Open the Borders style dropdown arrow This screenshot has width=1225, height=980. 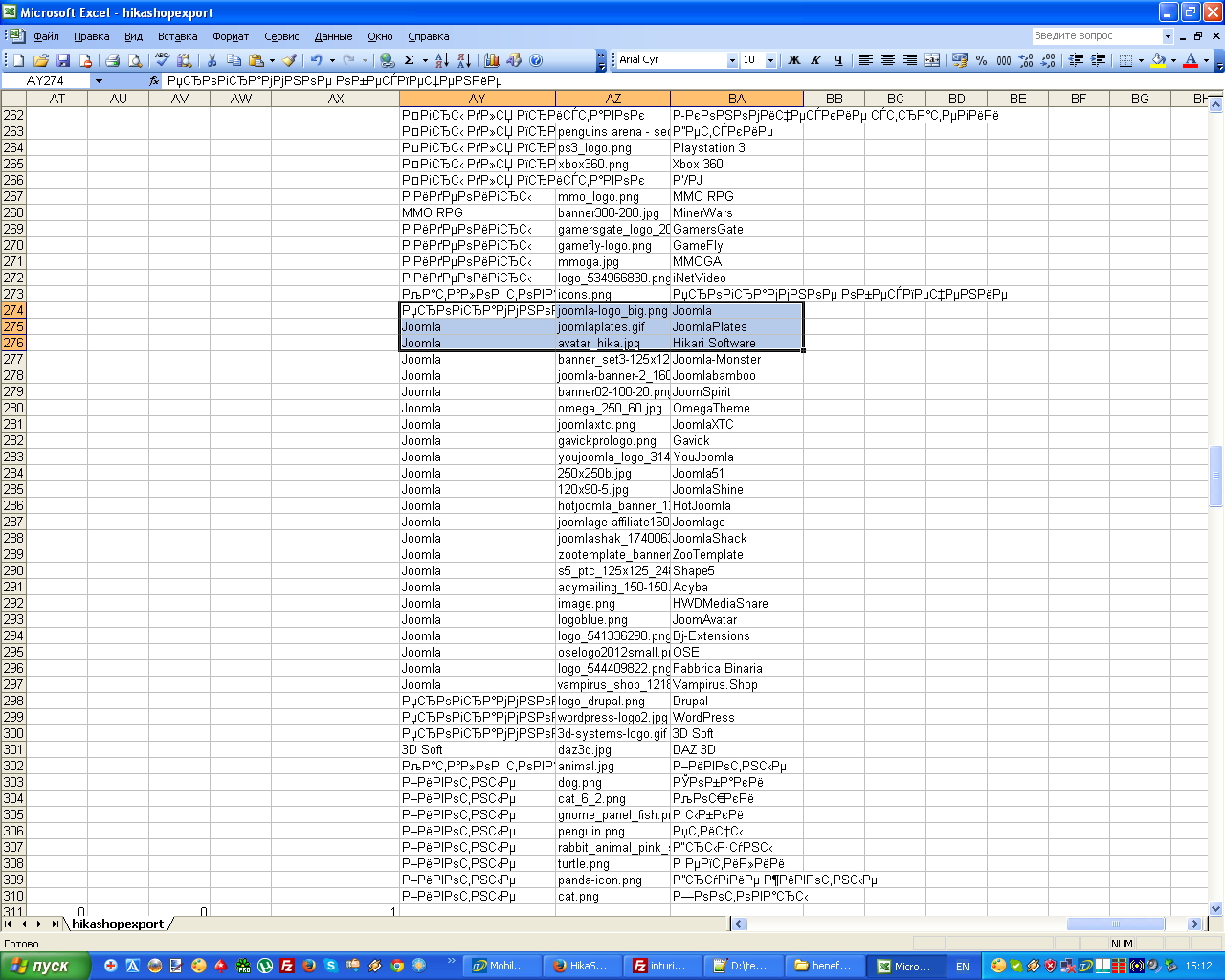click(1141, 60)
